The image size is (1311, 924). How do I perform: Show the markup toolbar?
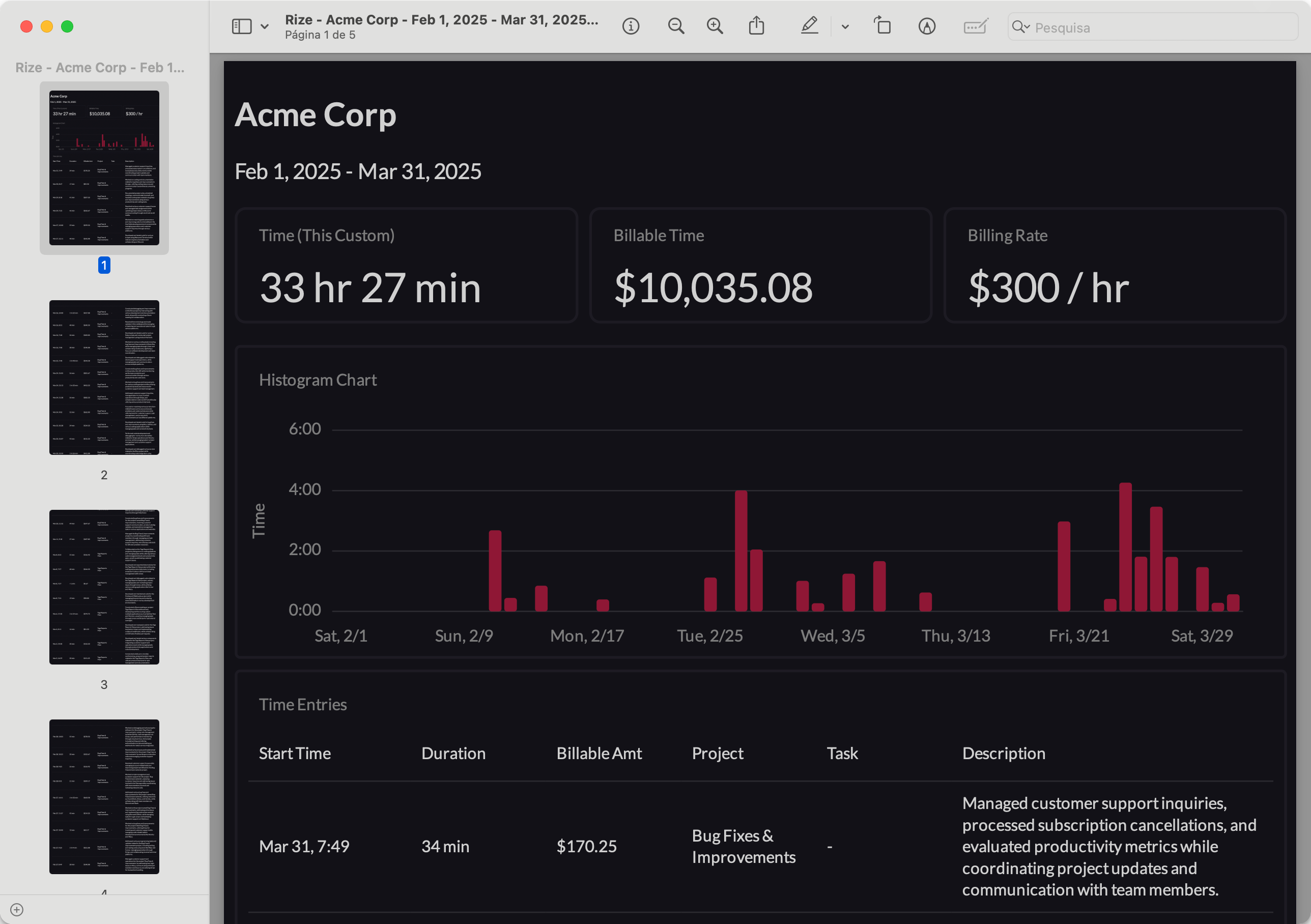click(927, 26)
